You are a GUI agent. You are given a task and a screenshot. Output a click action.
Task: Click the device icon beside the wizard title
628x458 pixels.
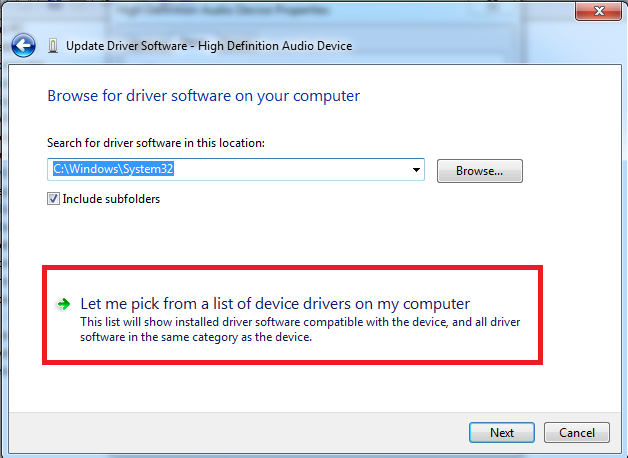tap(52, 46)
